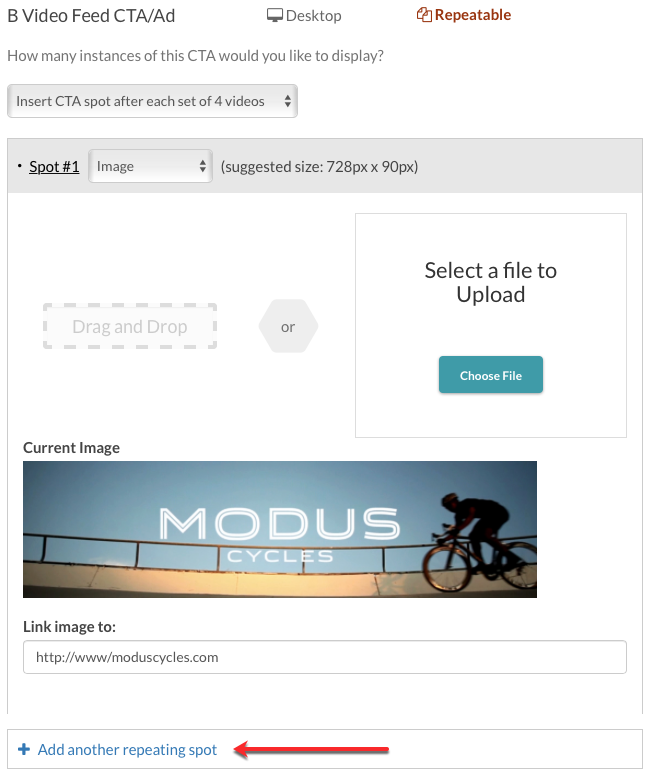Click the suggested size text for Spot #1
The image size is (656, 779).
320,166
